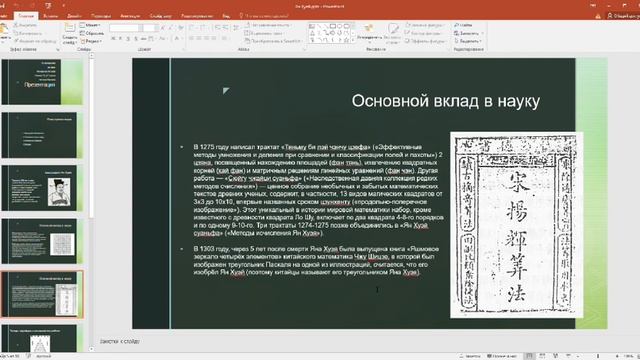
Task: Open the font name combo box
Action: [126, 28]
